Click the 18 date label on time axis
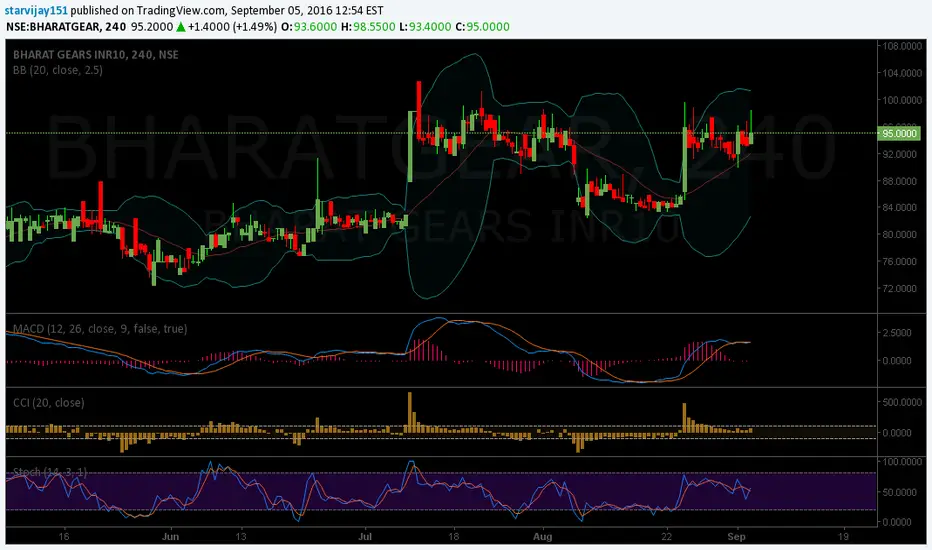 click(x=454, y=536)
